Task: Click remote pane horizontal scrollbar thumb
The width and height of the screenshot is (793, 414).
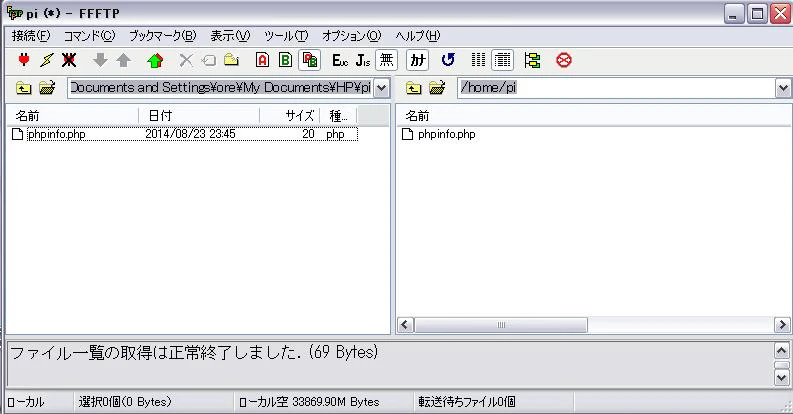Action: [x=501, y=325]
